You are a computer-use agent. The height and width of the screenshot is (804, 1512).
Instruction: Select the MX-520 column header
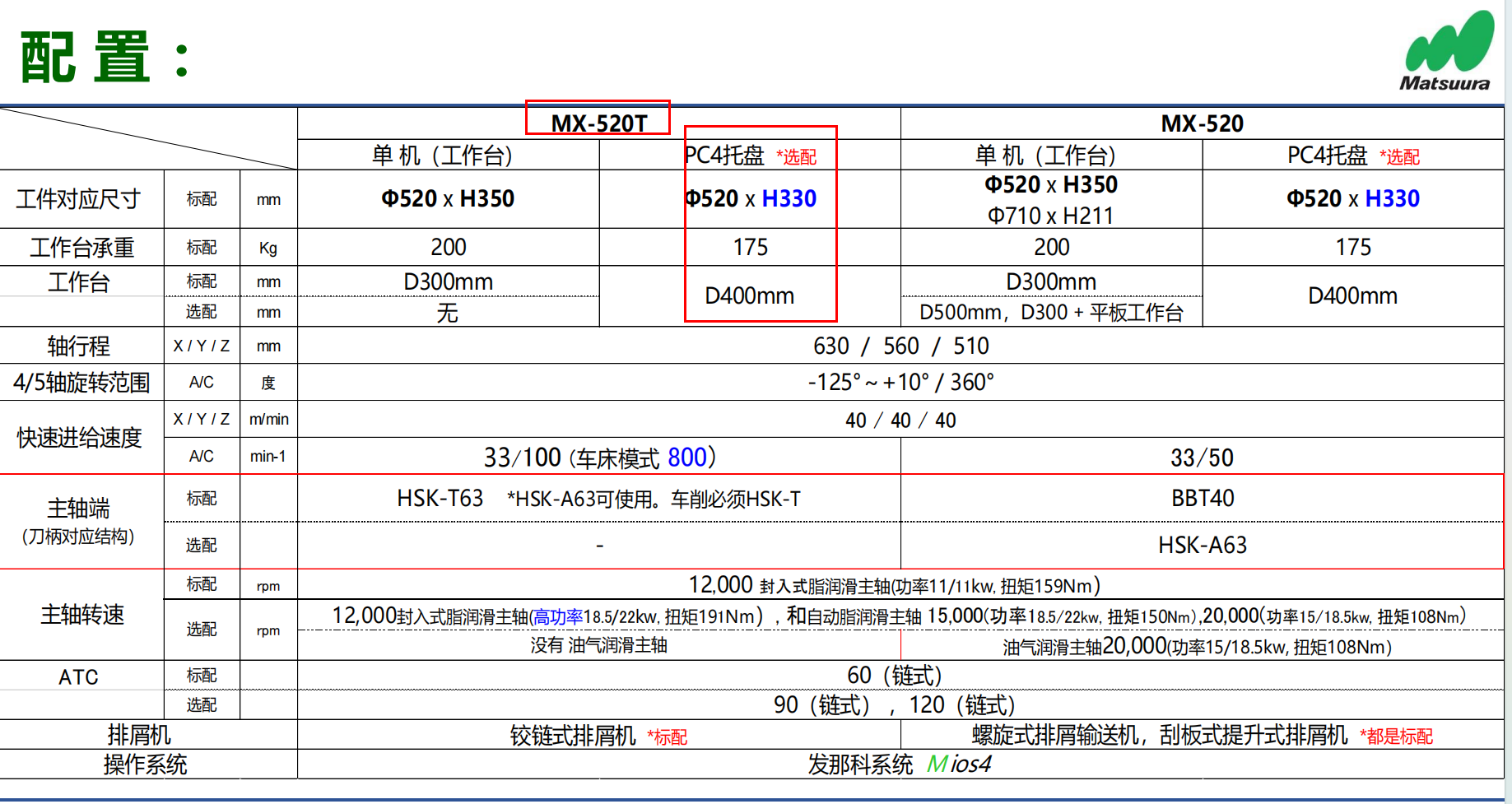click(x=1202, y=123)
